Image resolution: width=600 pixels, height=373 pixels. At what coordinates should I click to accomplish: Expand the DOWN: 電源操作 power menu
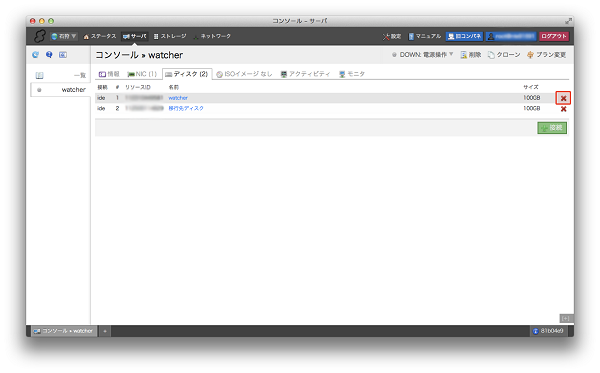422,55
